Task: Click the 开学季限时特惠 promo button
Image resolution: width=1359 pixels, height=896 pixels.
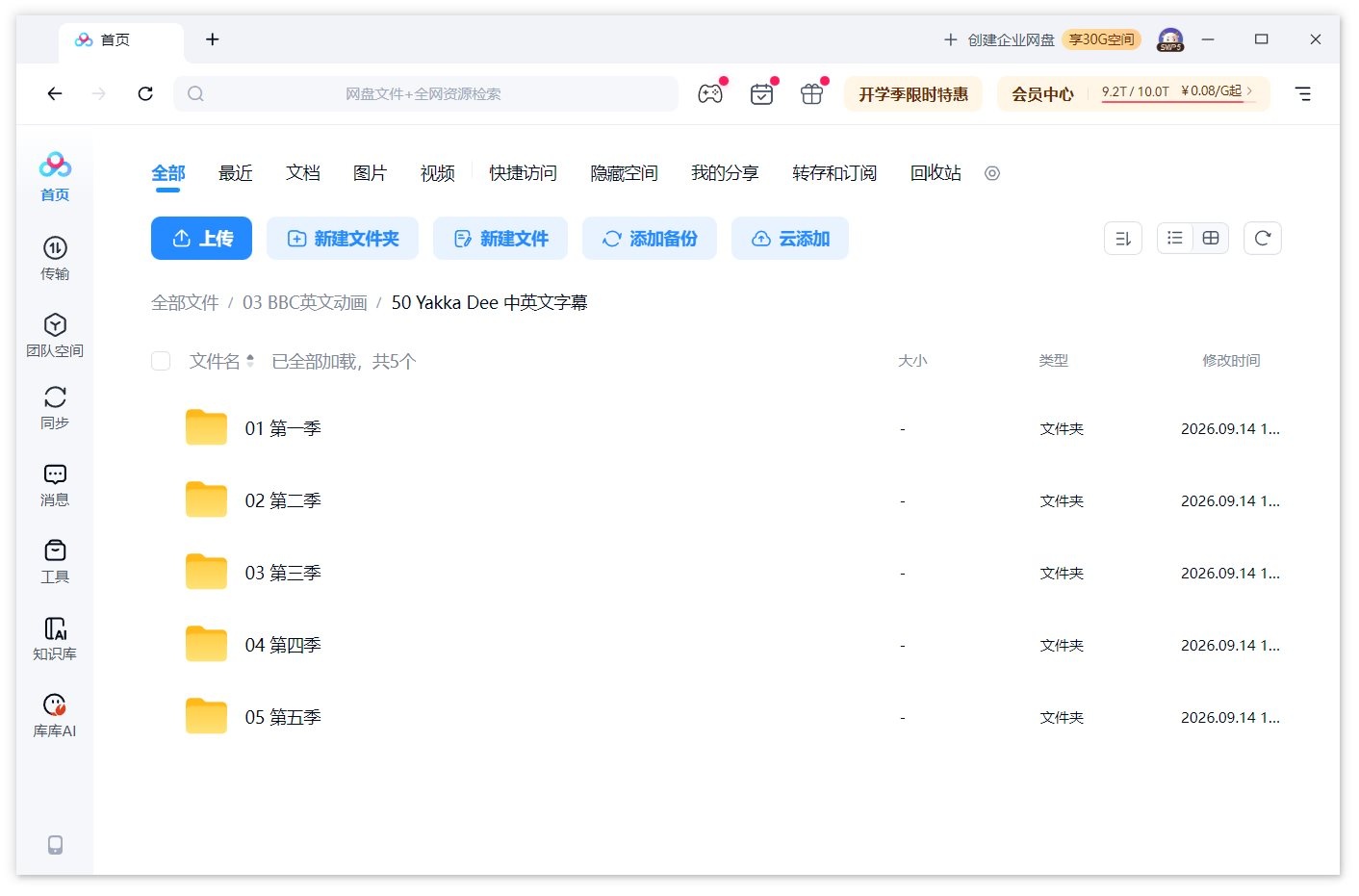Action: (913, 93)
